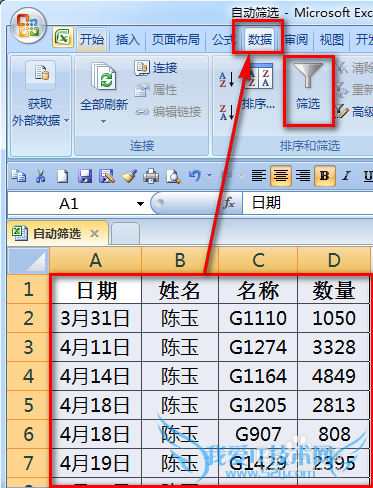373x488 pixels.
Task: Click the Properties (属性) button
Action: pos(156,90)
